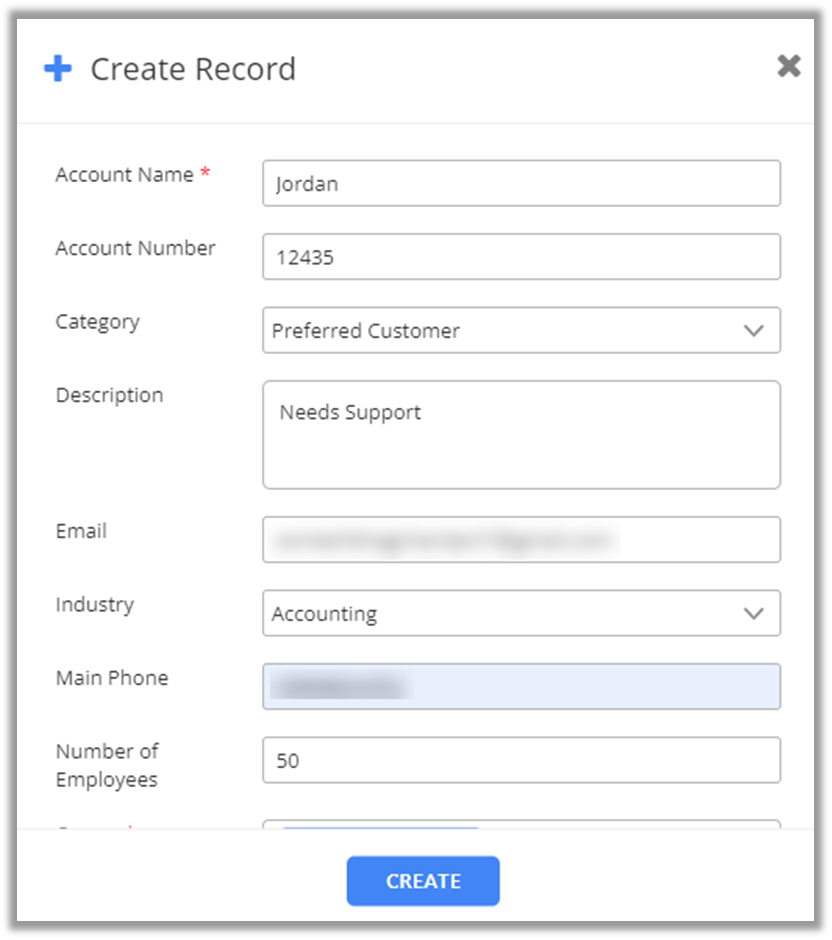Click the Main Phone label
Viewport: 832px width, 940px height.
[112, 678]
